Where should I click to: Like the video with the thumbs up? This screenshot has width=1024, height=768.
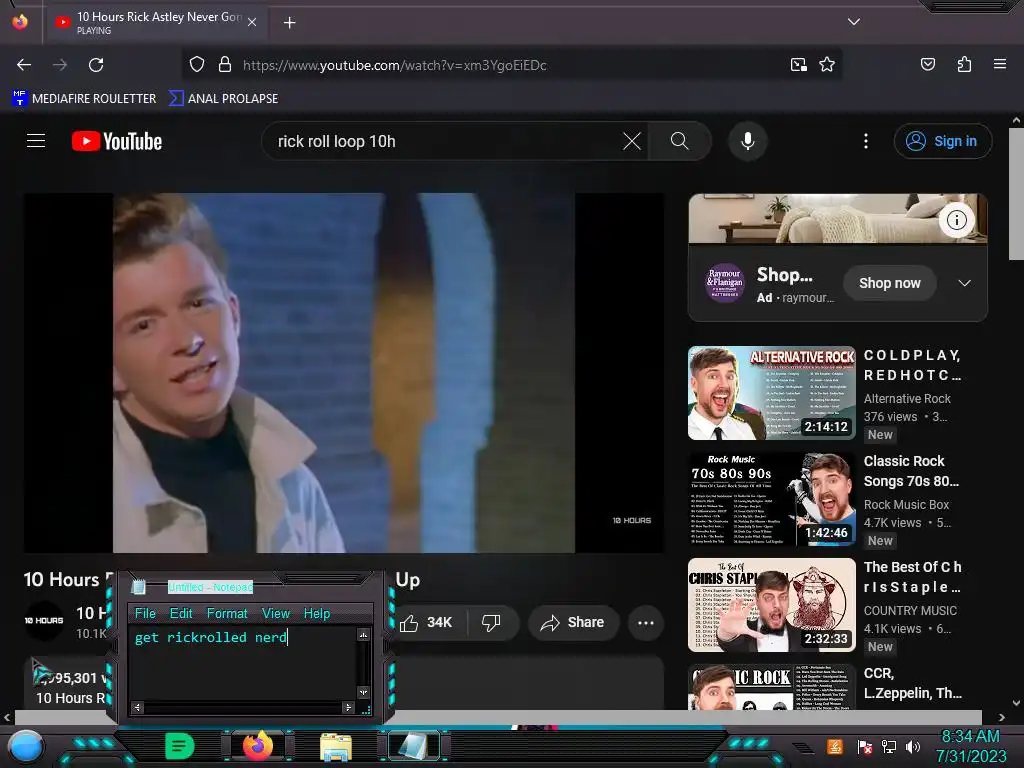click(426, 622)
